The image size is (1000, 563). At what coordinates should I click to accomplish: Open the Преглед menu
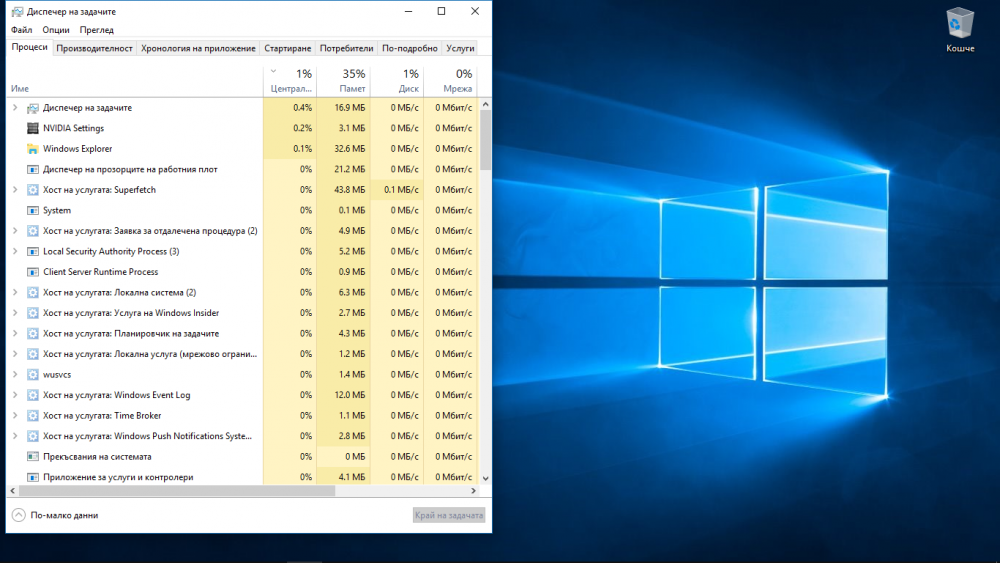(x=97, y=30)
